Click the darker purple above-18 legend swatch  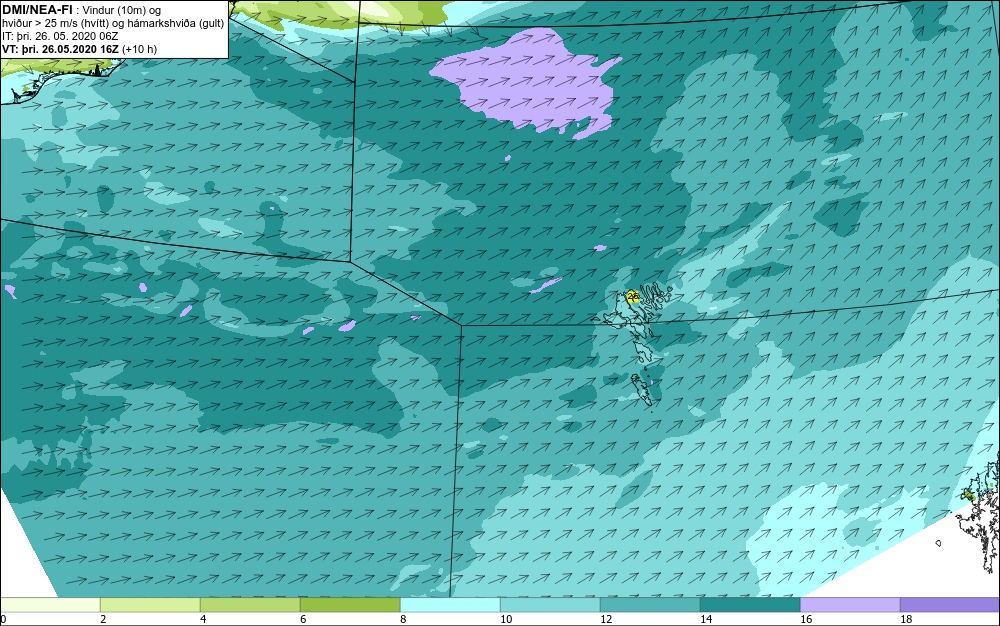[950, 605]
